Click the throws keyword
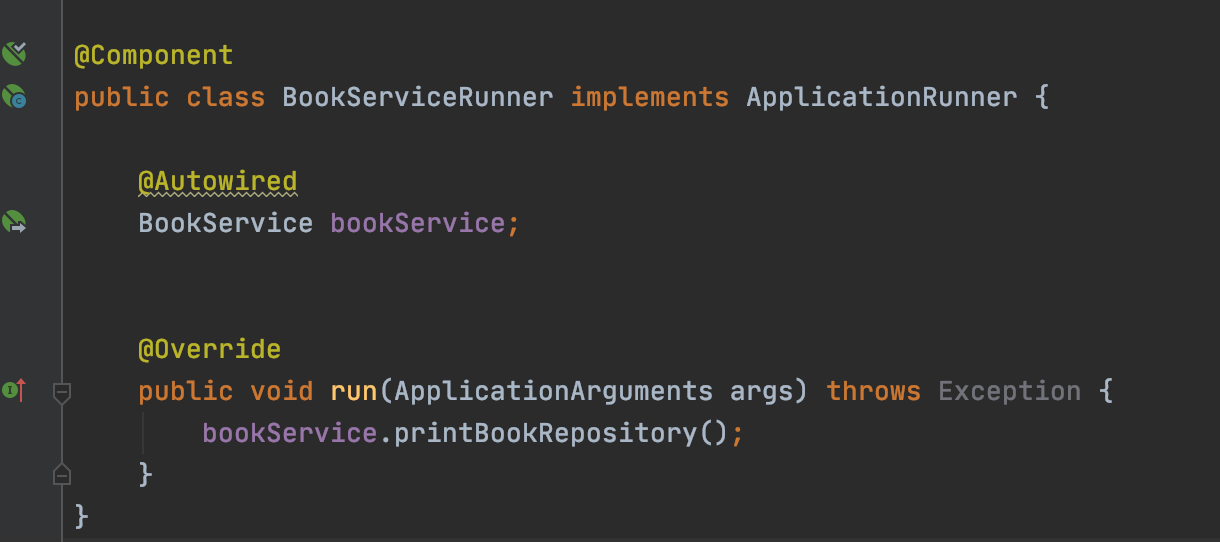The image size is (1220, 542). click(x=874, y=391)
